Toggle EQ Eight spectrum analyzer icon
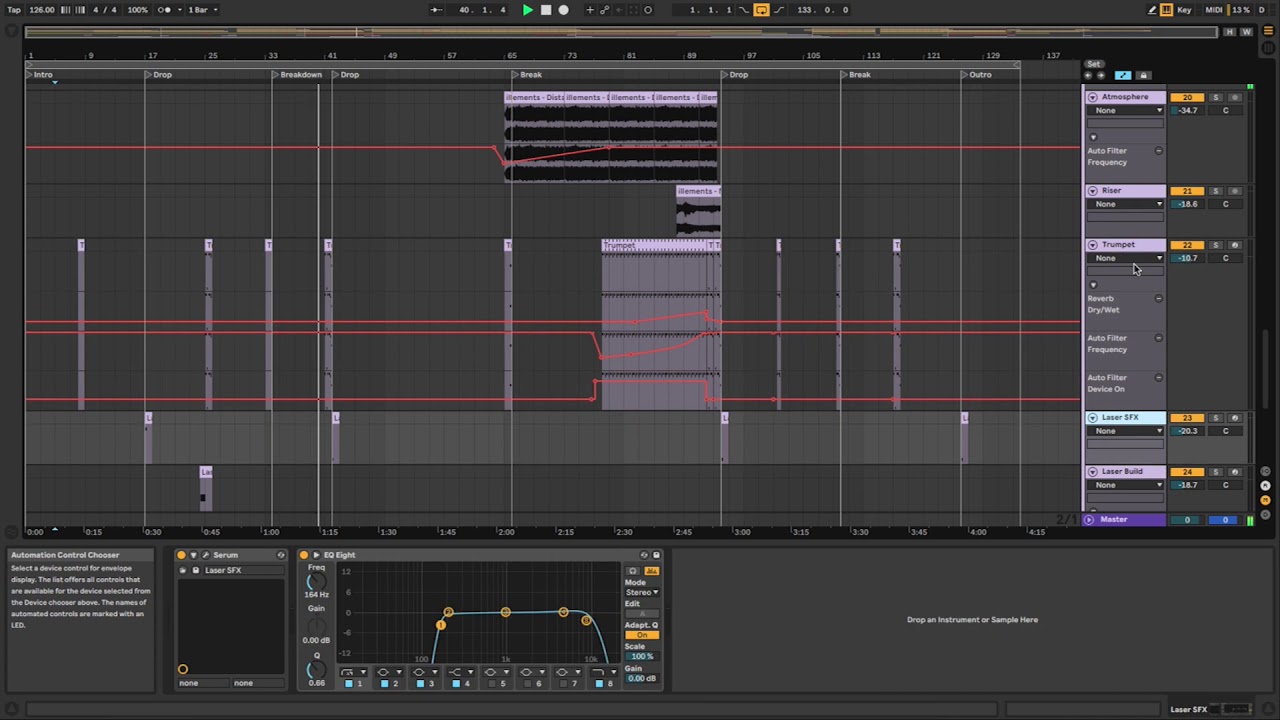Image resolution: width=1280 pixels, height=720 pixels. click(x=651, y=571)
